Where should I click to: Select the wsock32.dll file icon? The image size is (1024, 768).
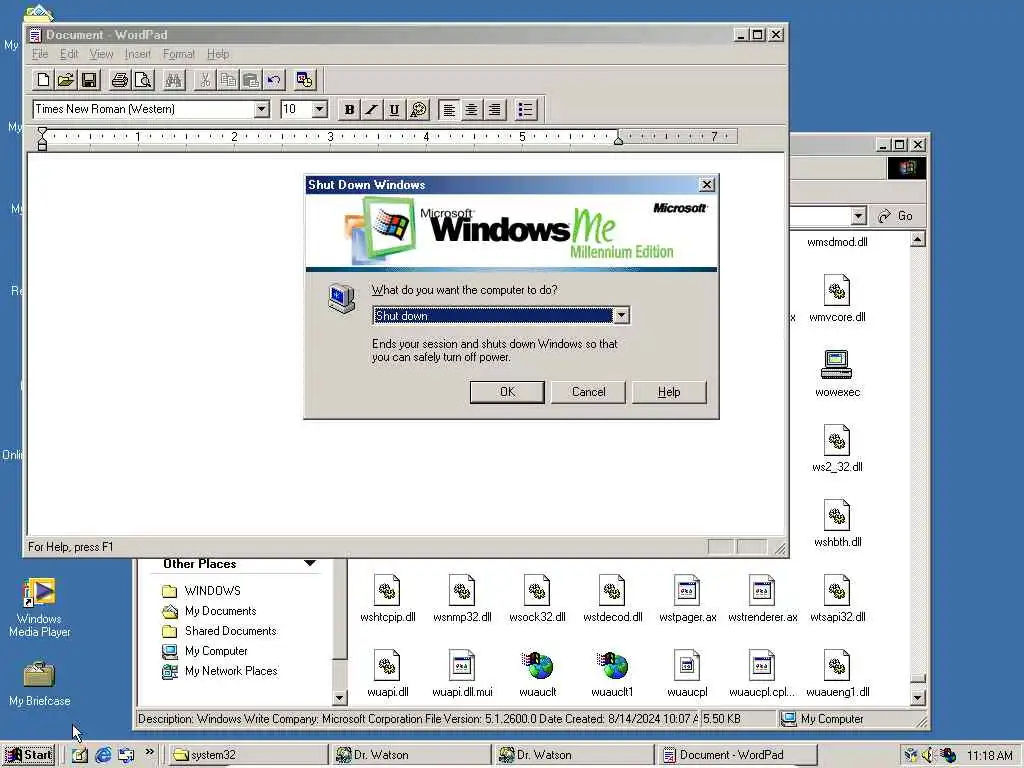(x=537, y=590)
